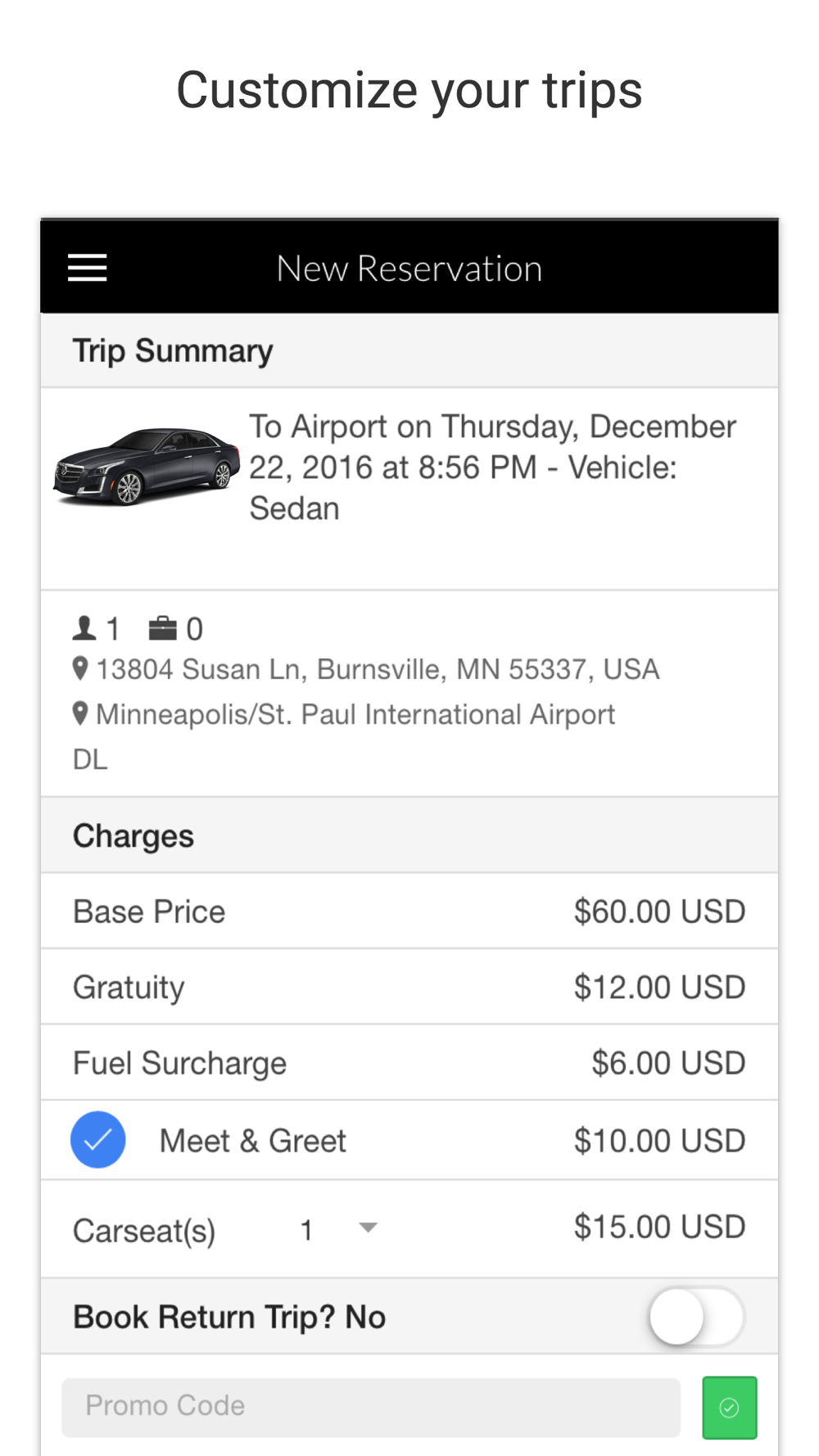Click into the Promo Code field
Image resolution: width=819 pixels, height=1456 pixels.
[x=371, y=1406]
